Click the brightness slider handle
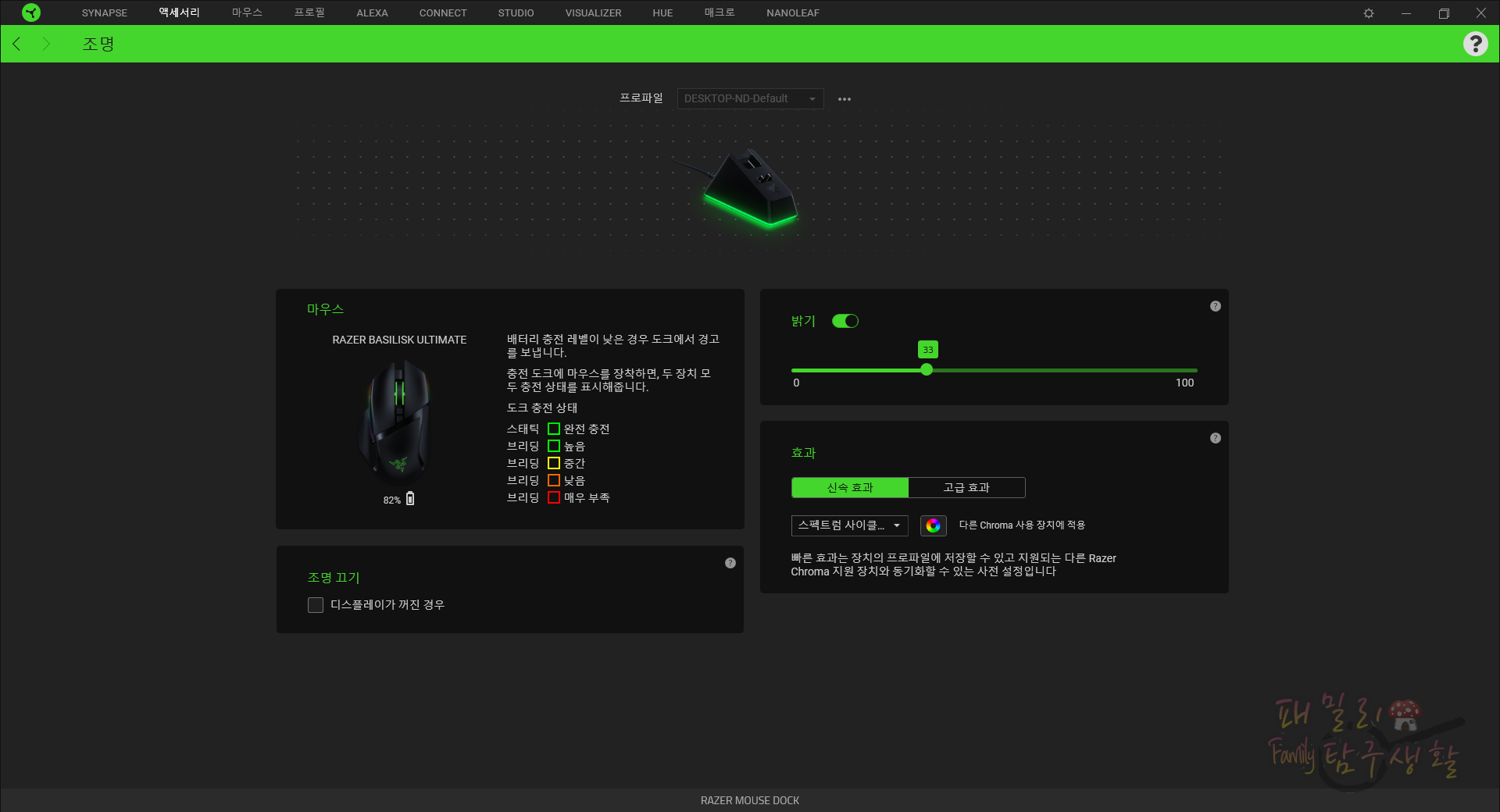 pyautogui.click(x=927, y=370)
